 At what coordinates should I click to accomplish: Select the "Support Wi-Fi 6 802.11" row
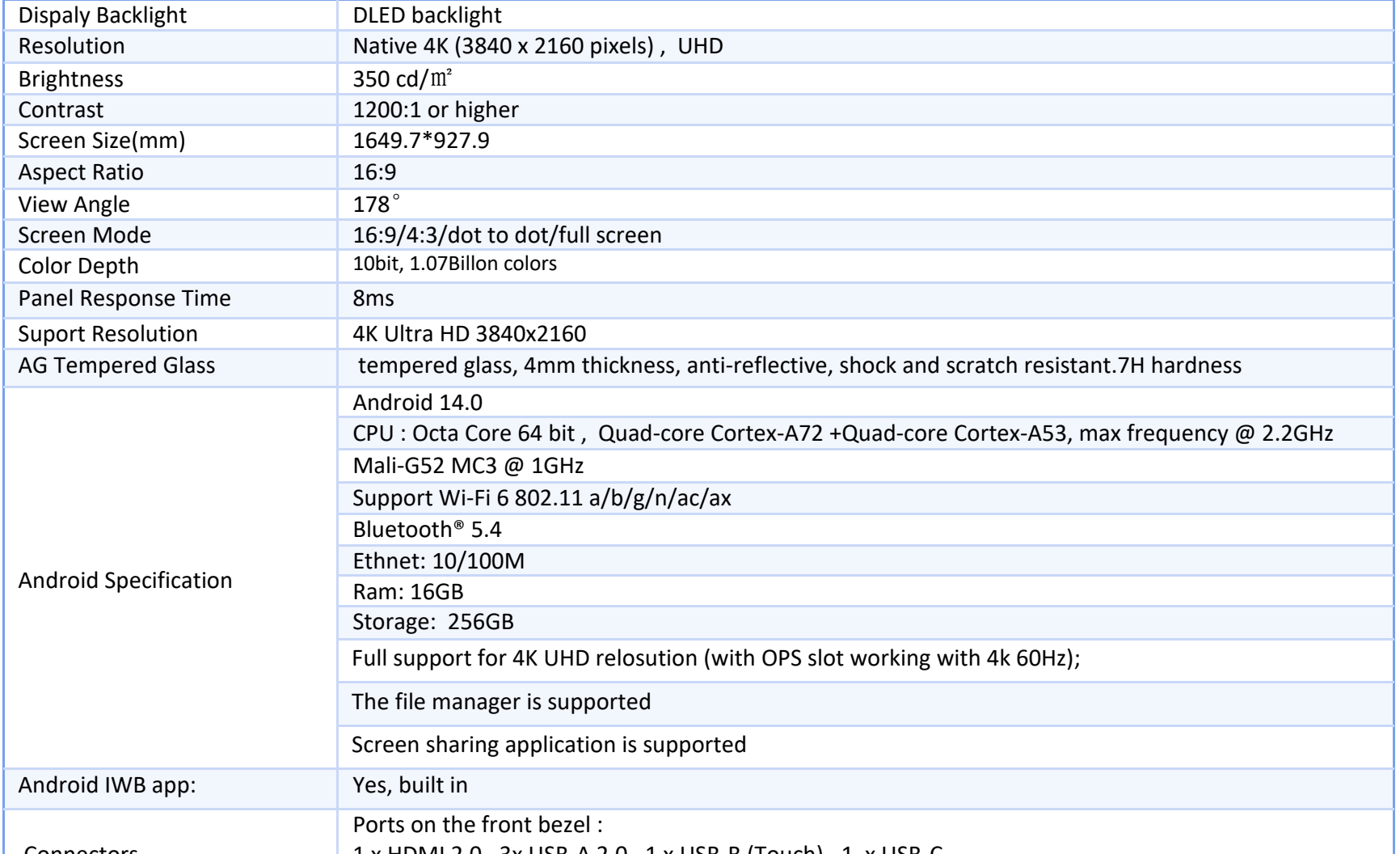pos(542,497)
